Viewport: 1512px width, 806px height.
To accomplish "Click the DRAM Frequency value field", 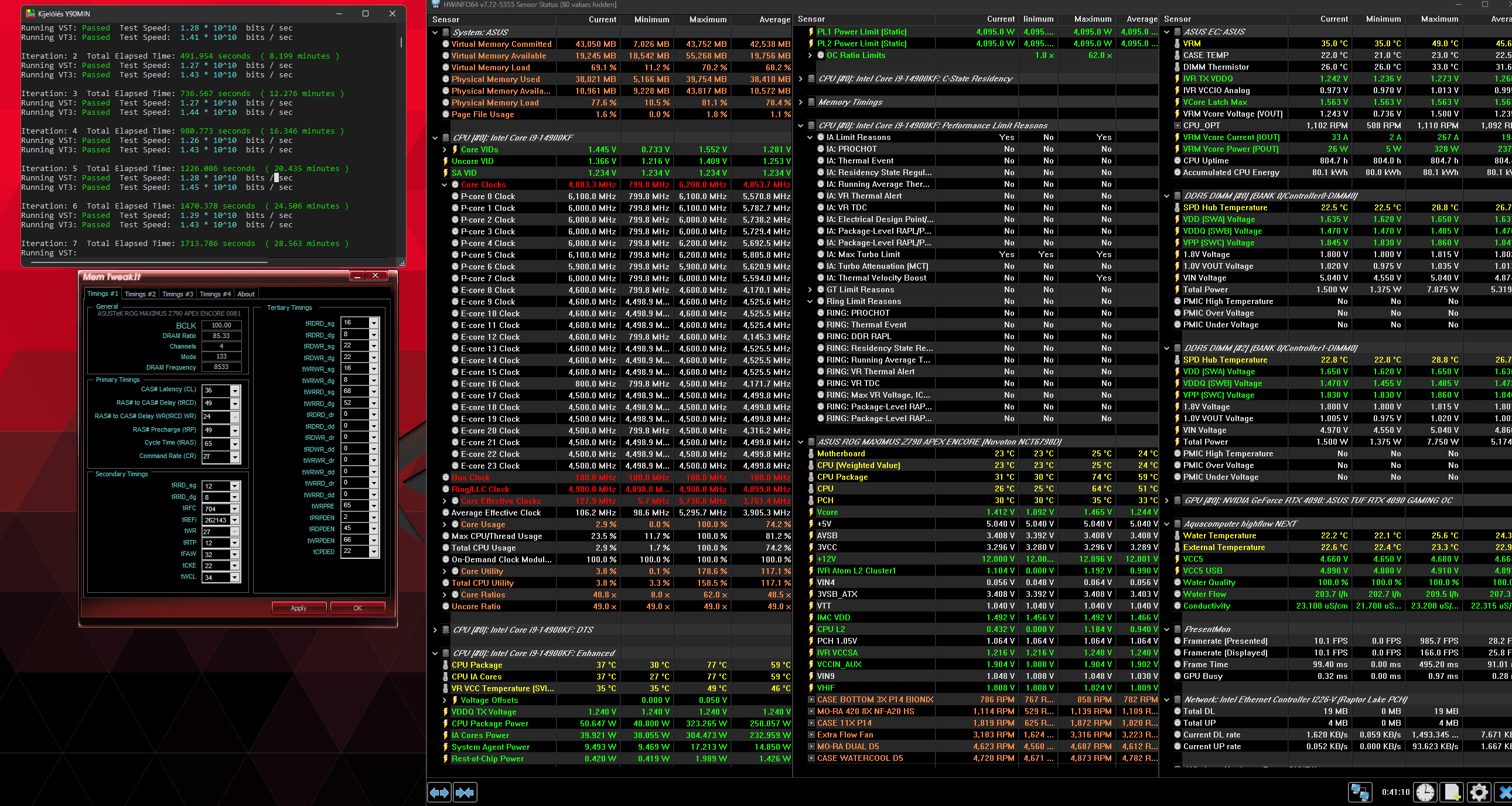I will [x=221, y=367].
